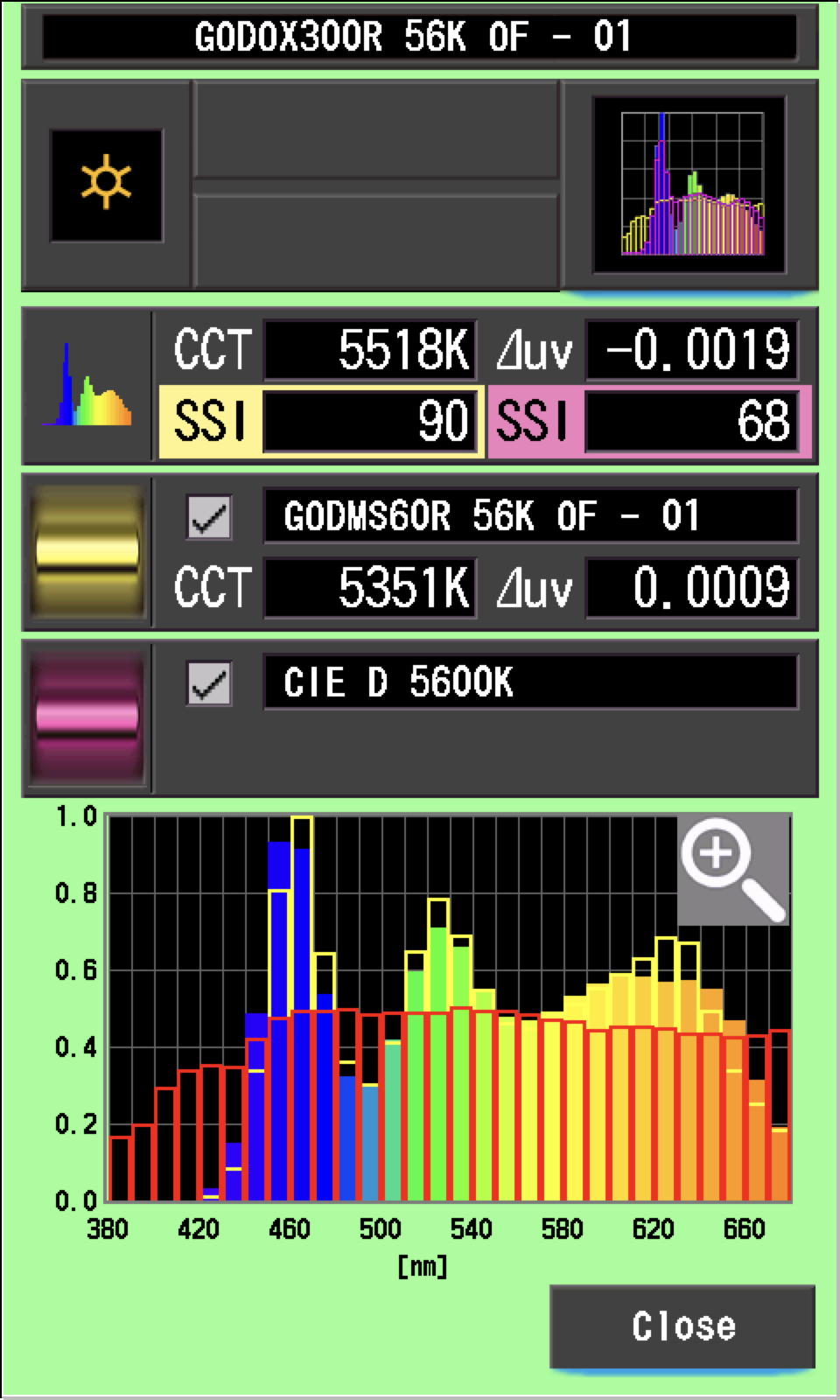Click the Close button
The image size is (840, 1400).
point(682,1326)
